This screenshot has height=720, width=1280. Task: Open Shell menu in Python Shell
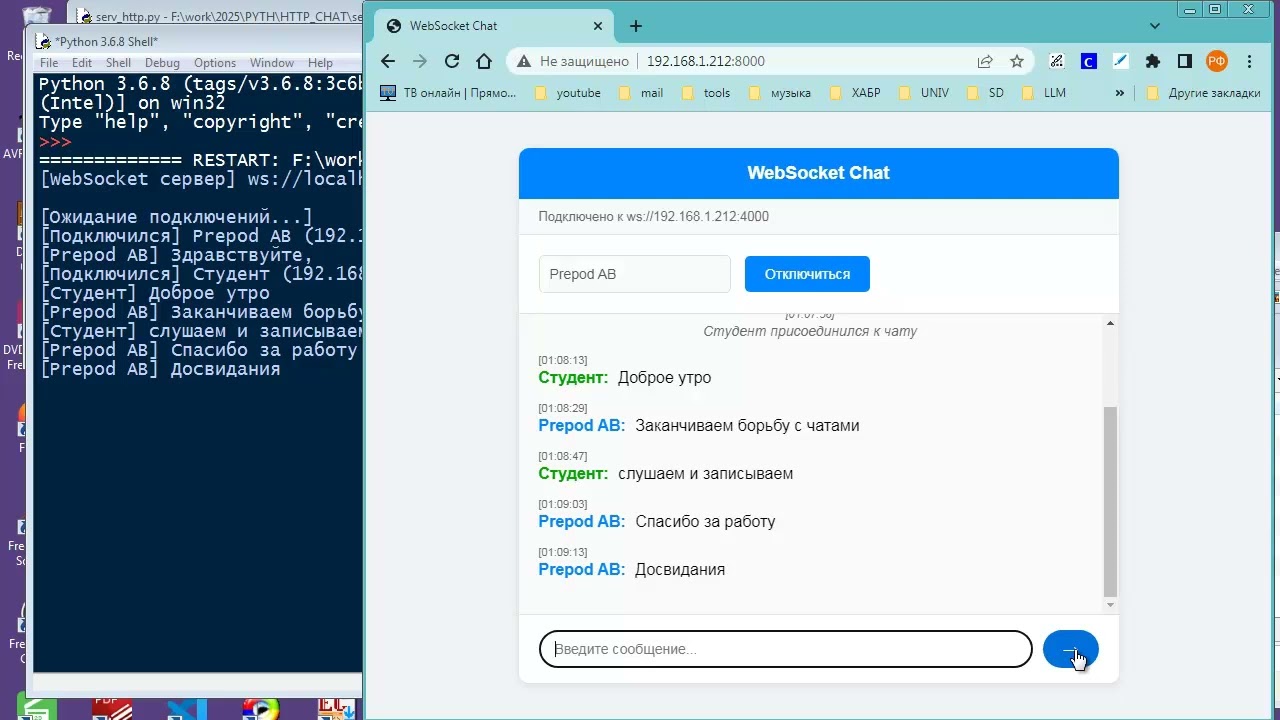pos(118,63)
